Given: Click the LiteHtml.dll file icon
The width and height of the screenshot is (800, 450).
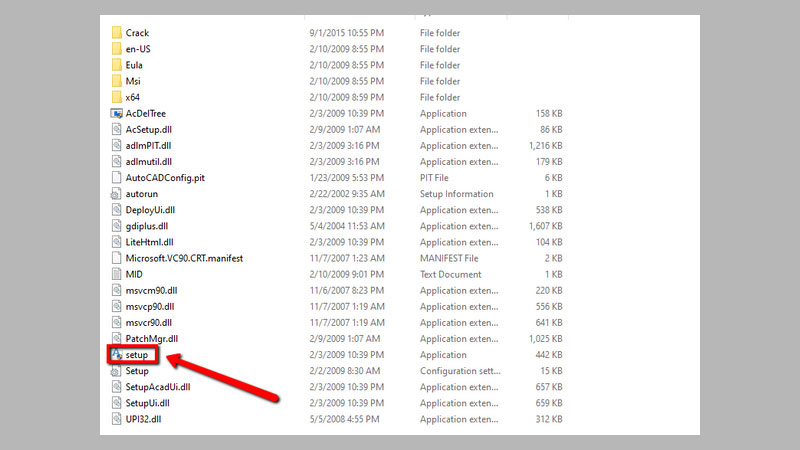Looking at the screenshot, I should tap(116, 242).
